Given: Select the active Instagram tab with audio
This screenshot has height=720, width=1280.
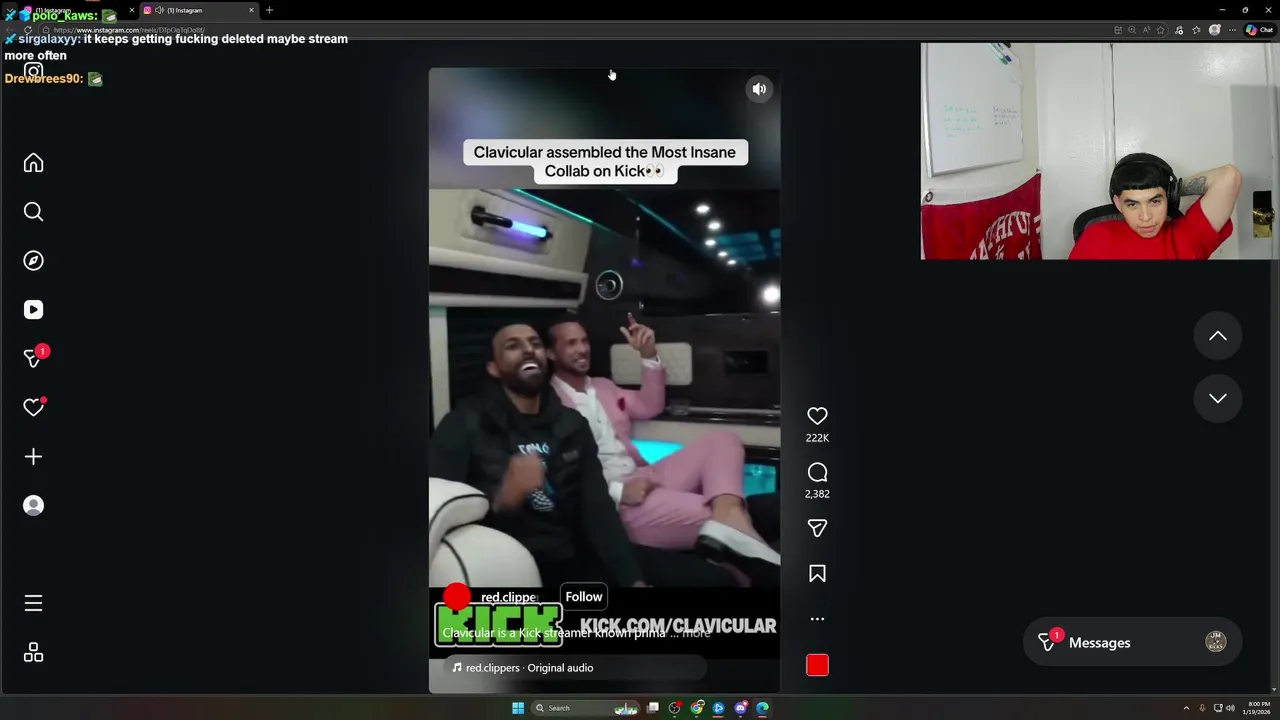Looking at the screenshot, I should click(200, 10).
